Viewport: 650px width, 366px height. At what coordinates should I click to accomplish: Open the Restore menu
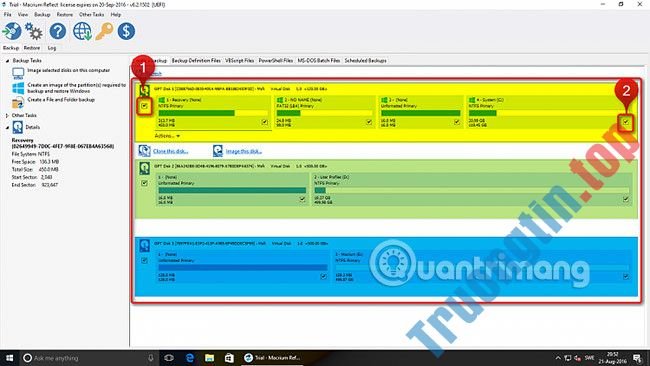click(65, 15)
